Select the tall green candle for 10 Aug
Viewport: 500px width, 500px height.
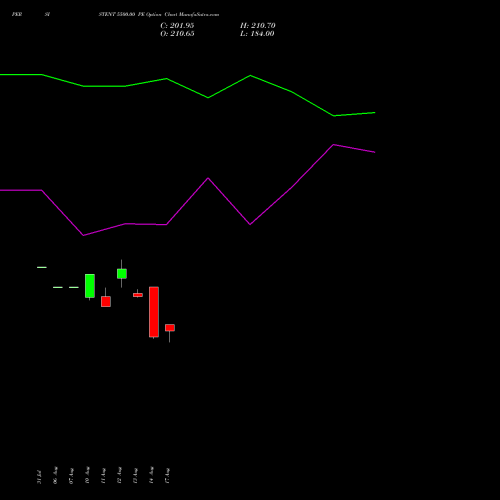[90, 286]
